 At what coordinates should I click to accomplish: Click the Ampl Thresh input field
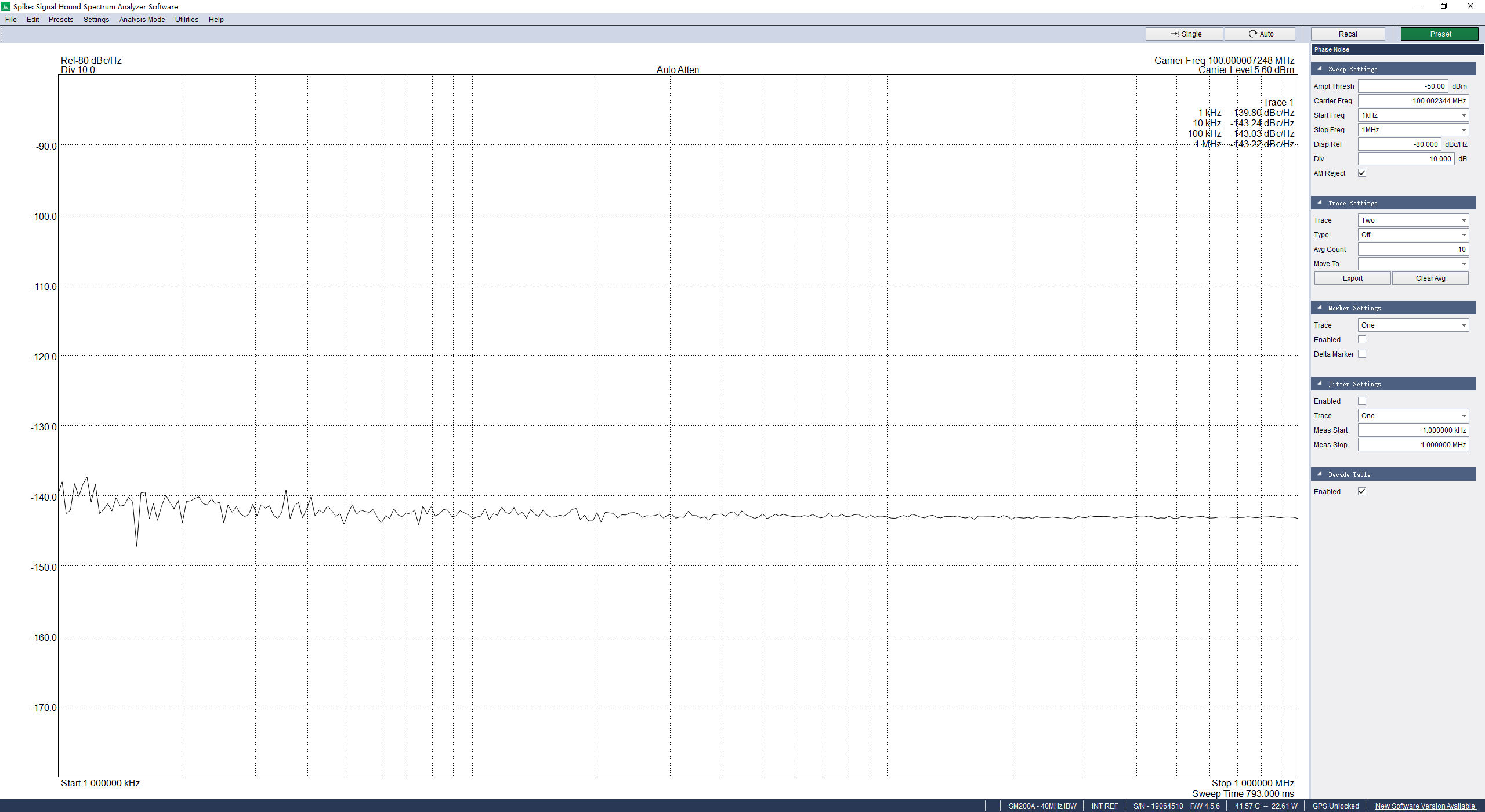pos(1403,86)
